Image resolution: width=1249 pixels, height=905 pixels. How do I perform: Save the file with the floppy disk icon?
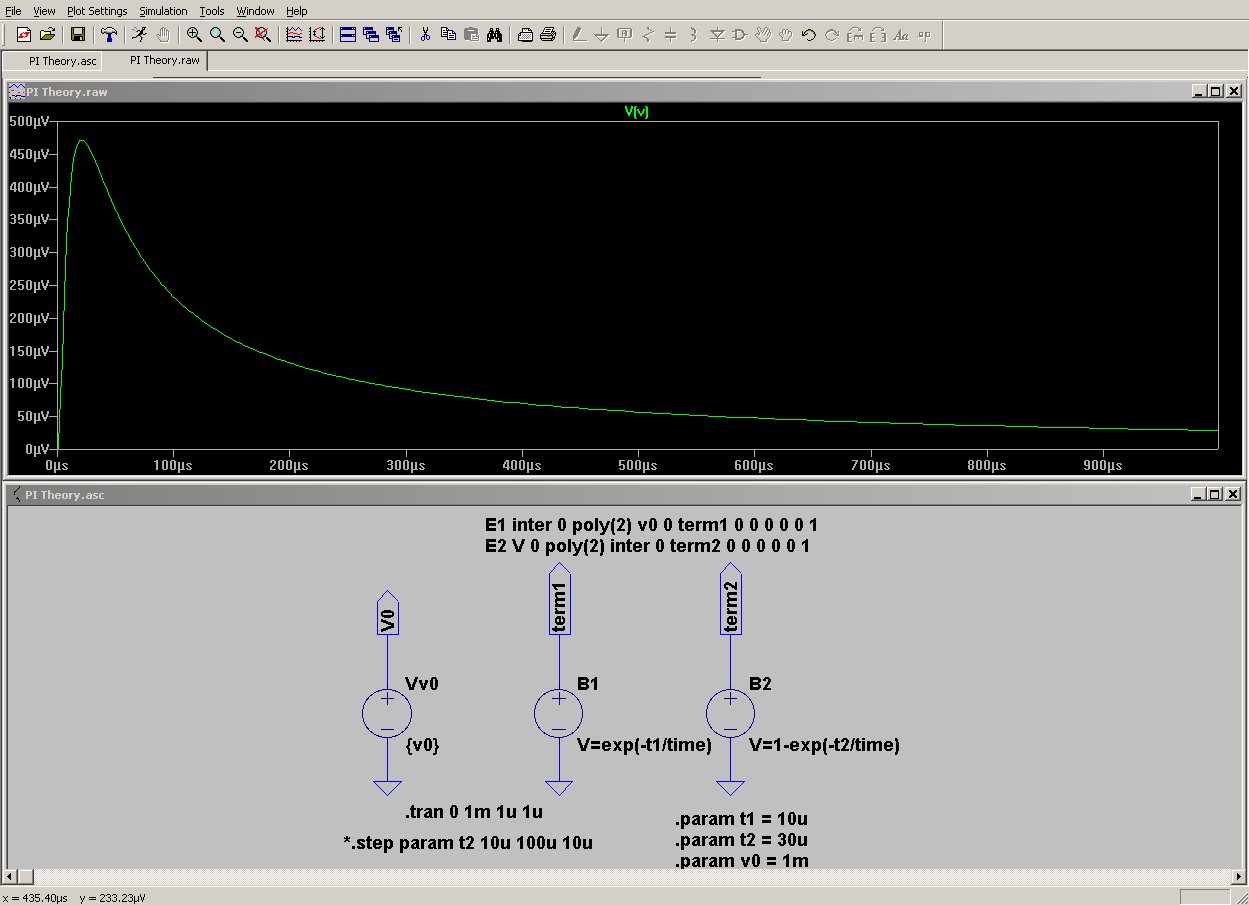click(77, 35)
